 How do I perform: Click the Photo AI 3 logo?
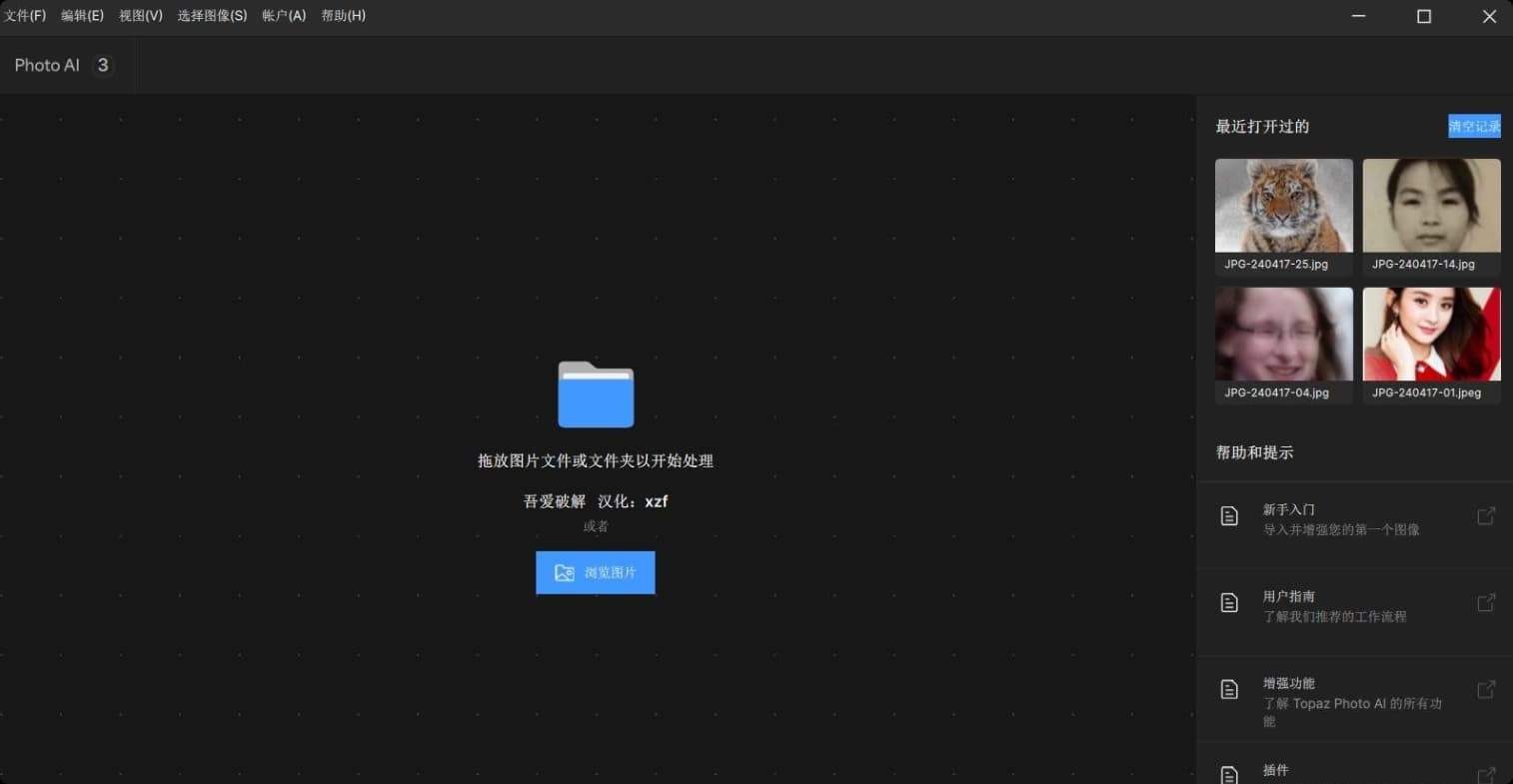tap(63, 65)
